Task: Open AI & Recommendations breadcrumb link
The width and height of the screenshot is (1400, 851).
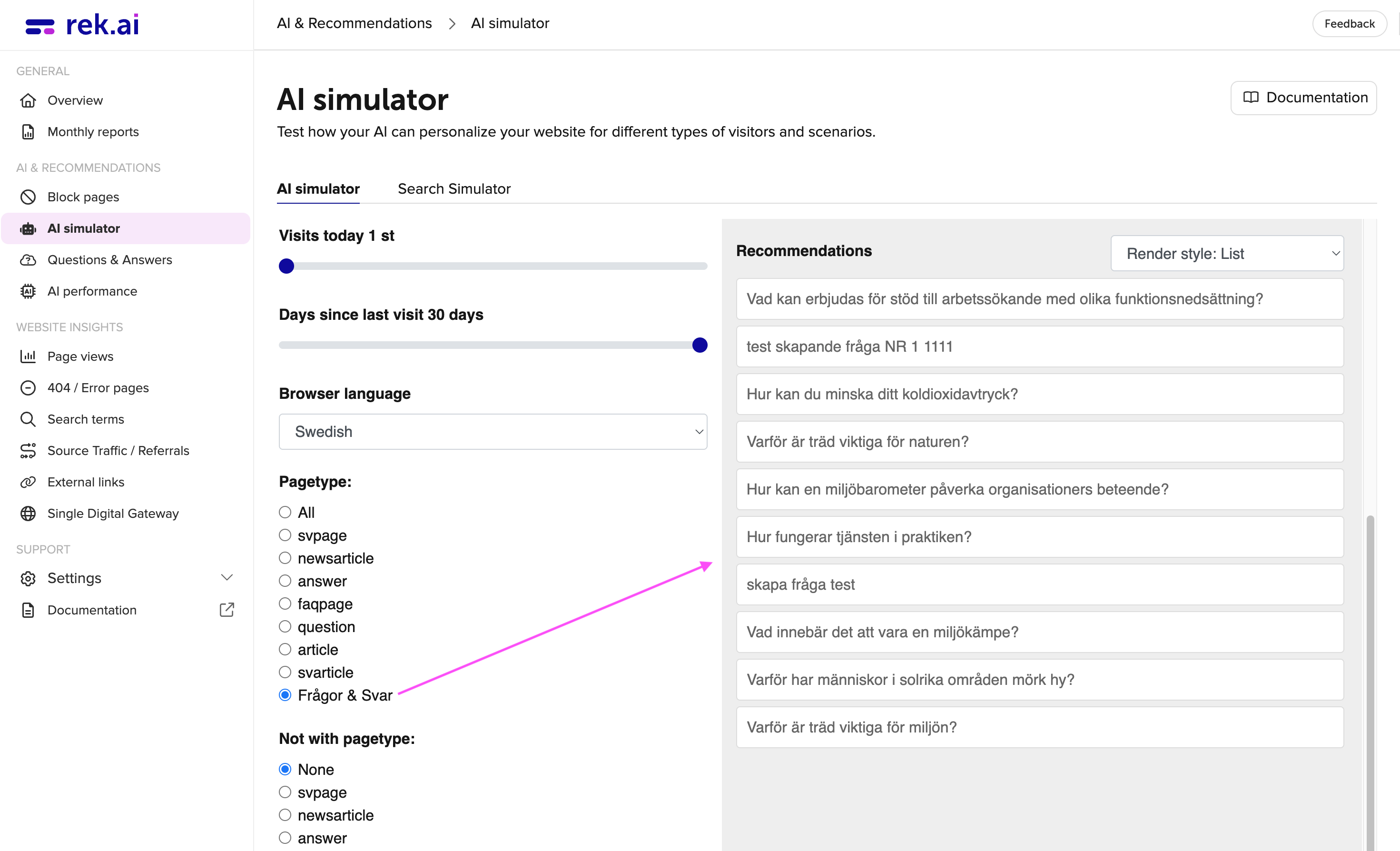Action: (354, 23)
